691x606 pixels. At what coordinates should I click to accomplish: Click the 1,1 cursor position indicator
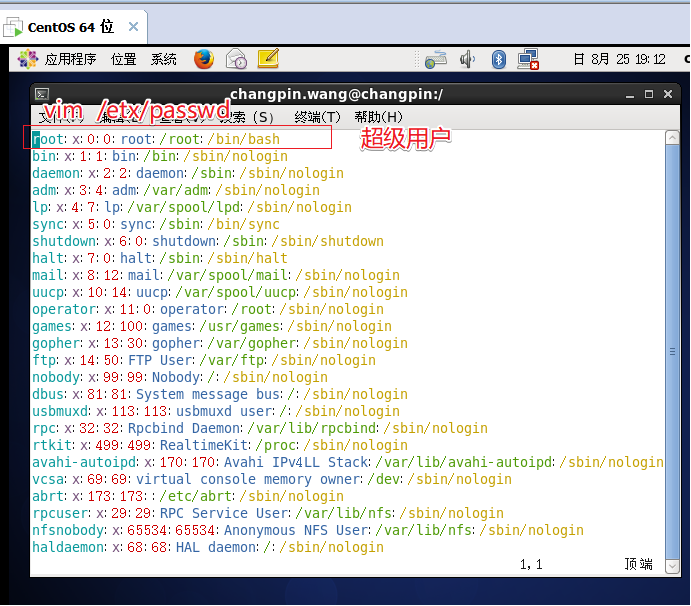click(531, 565)
